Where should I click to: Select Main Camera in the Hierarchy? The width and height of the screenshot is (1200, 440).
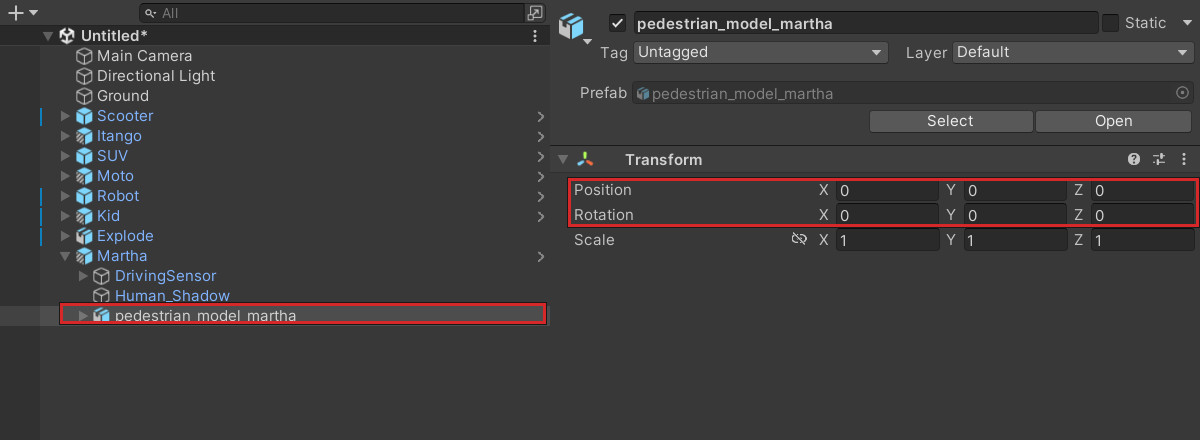144,56
